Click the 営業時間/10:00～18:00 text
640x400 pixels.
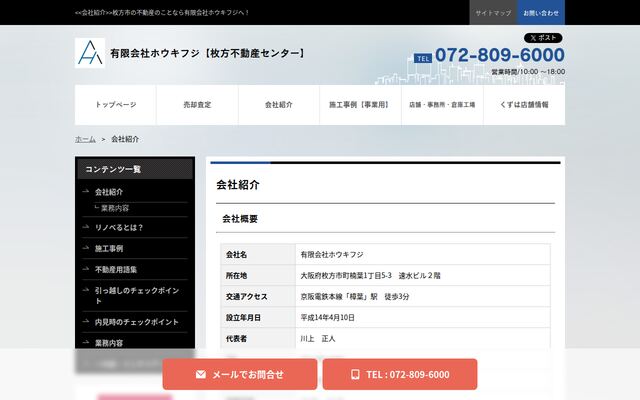pos(528,72)
